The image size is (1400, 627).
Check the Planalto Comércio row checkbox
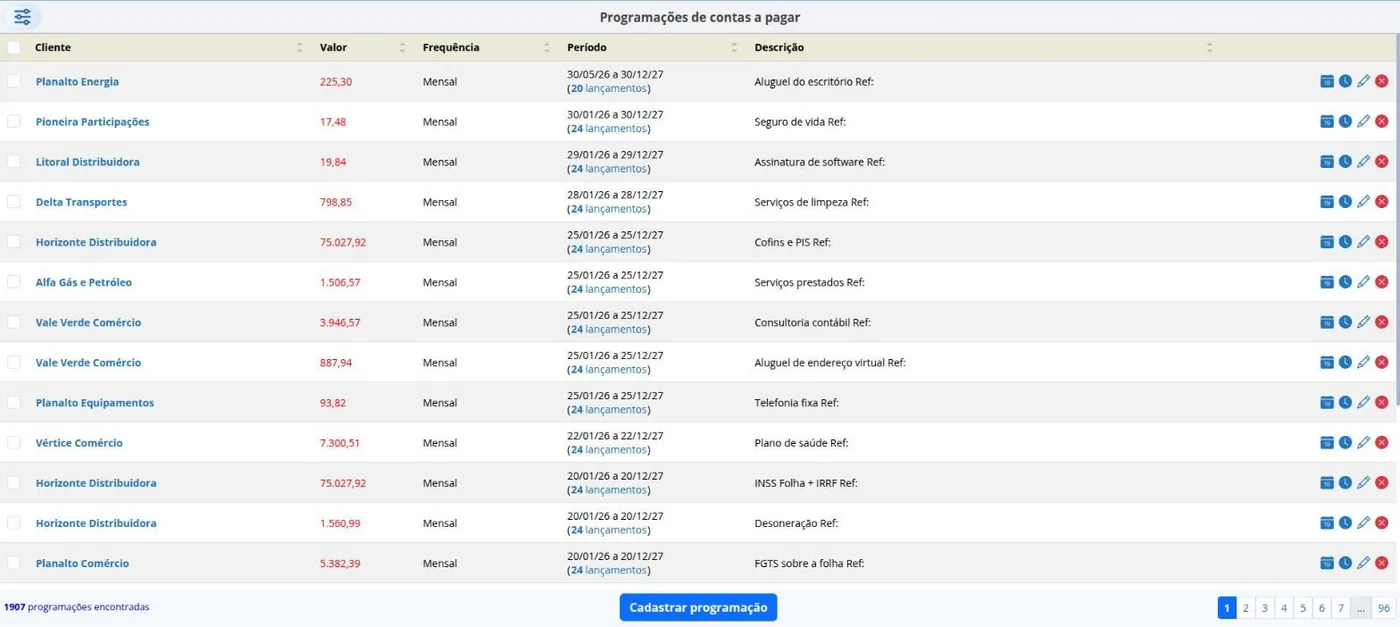point(14,563)
